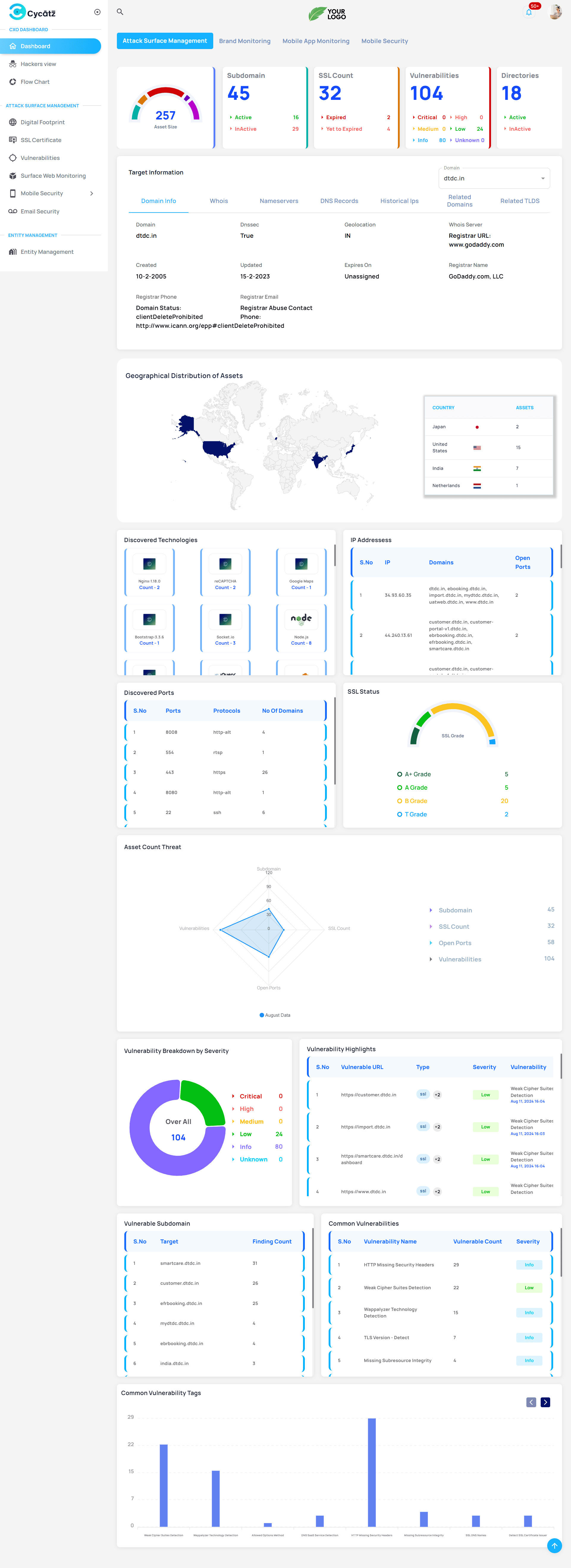
Task: Switch to Mobile App Monitoring tab
Action: pos(316,41)
